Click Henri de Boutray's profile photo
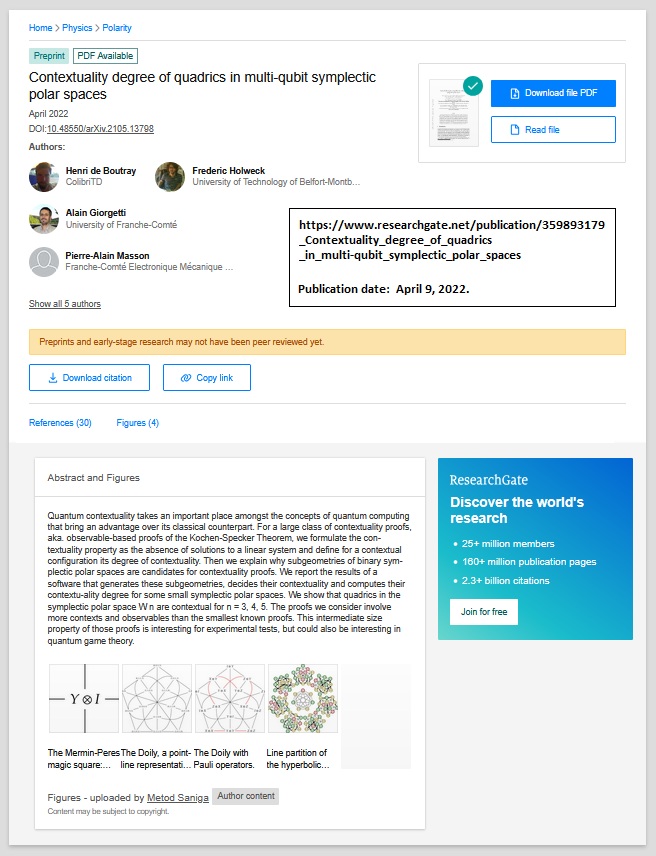656x856 pixels. [44, 177]
